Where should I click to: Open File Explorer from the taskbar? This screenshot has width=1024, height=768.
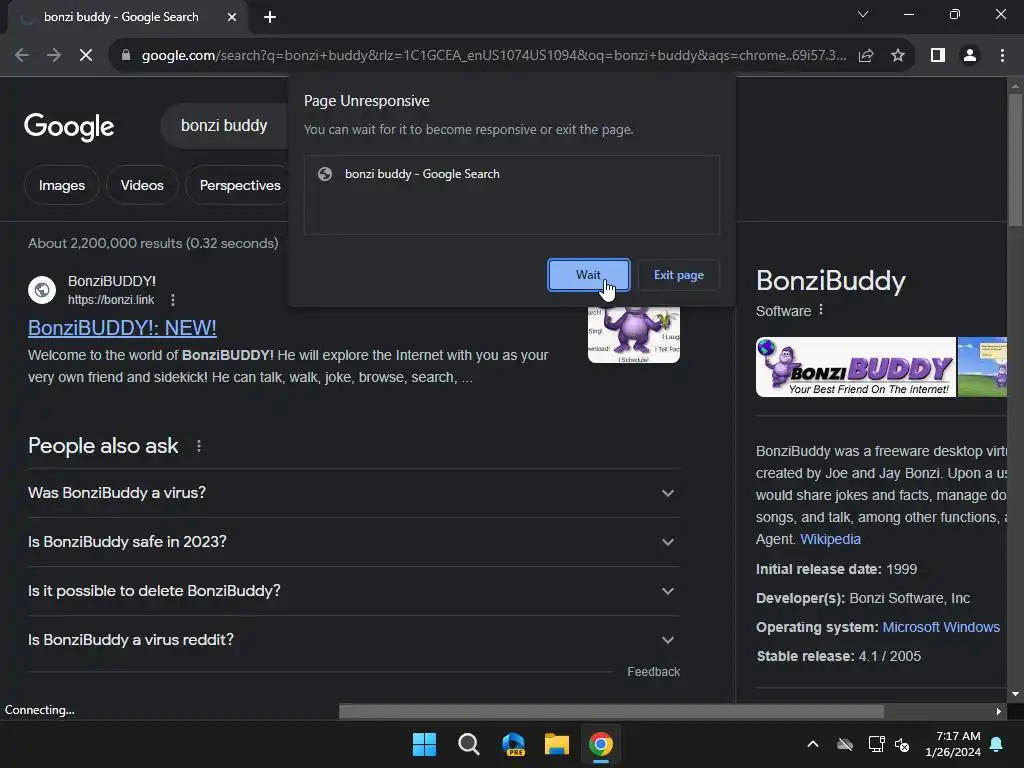click(x=557, y=744)
